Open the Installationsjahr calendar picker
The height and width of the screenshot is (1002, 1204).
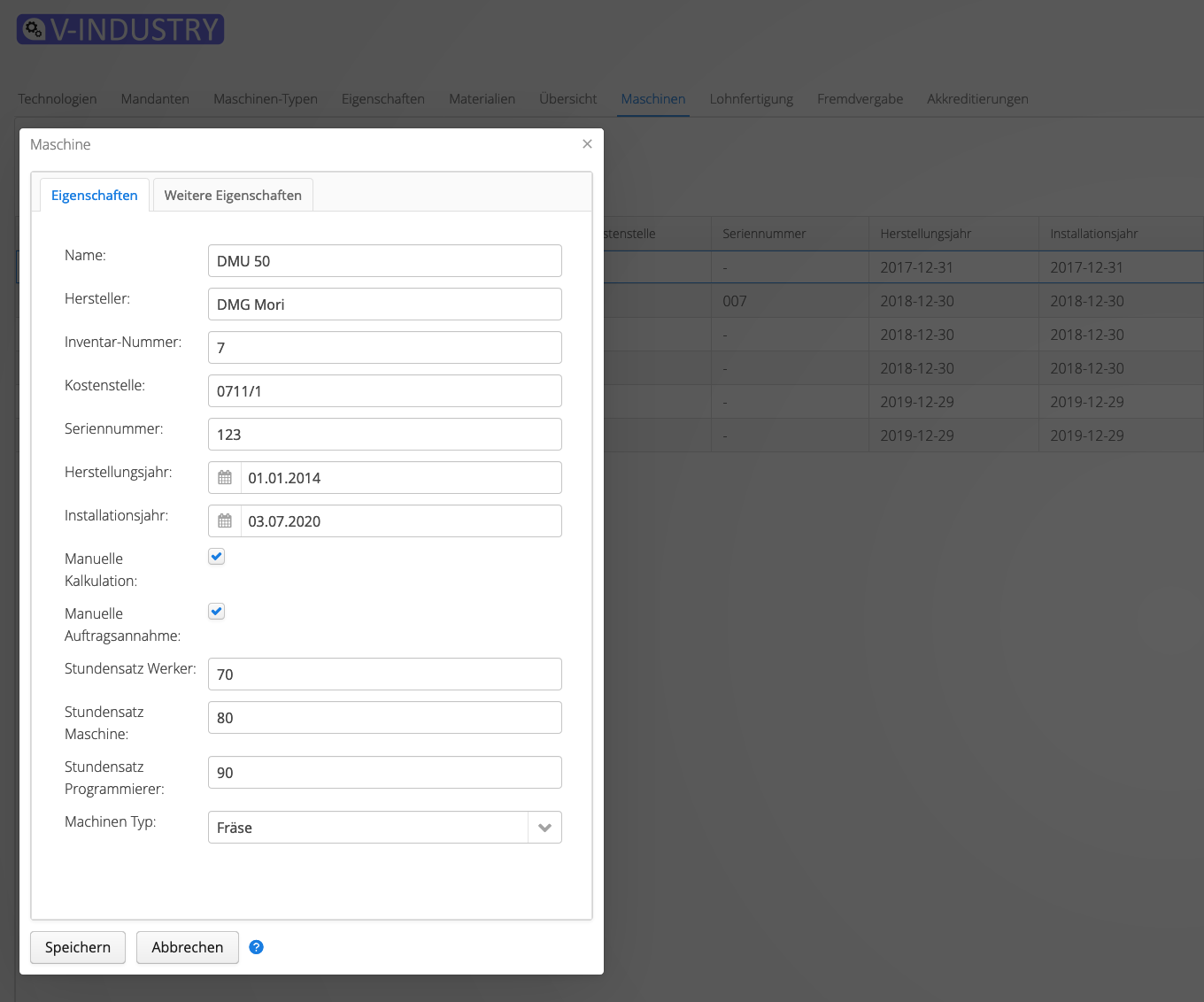[225, 521]
